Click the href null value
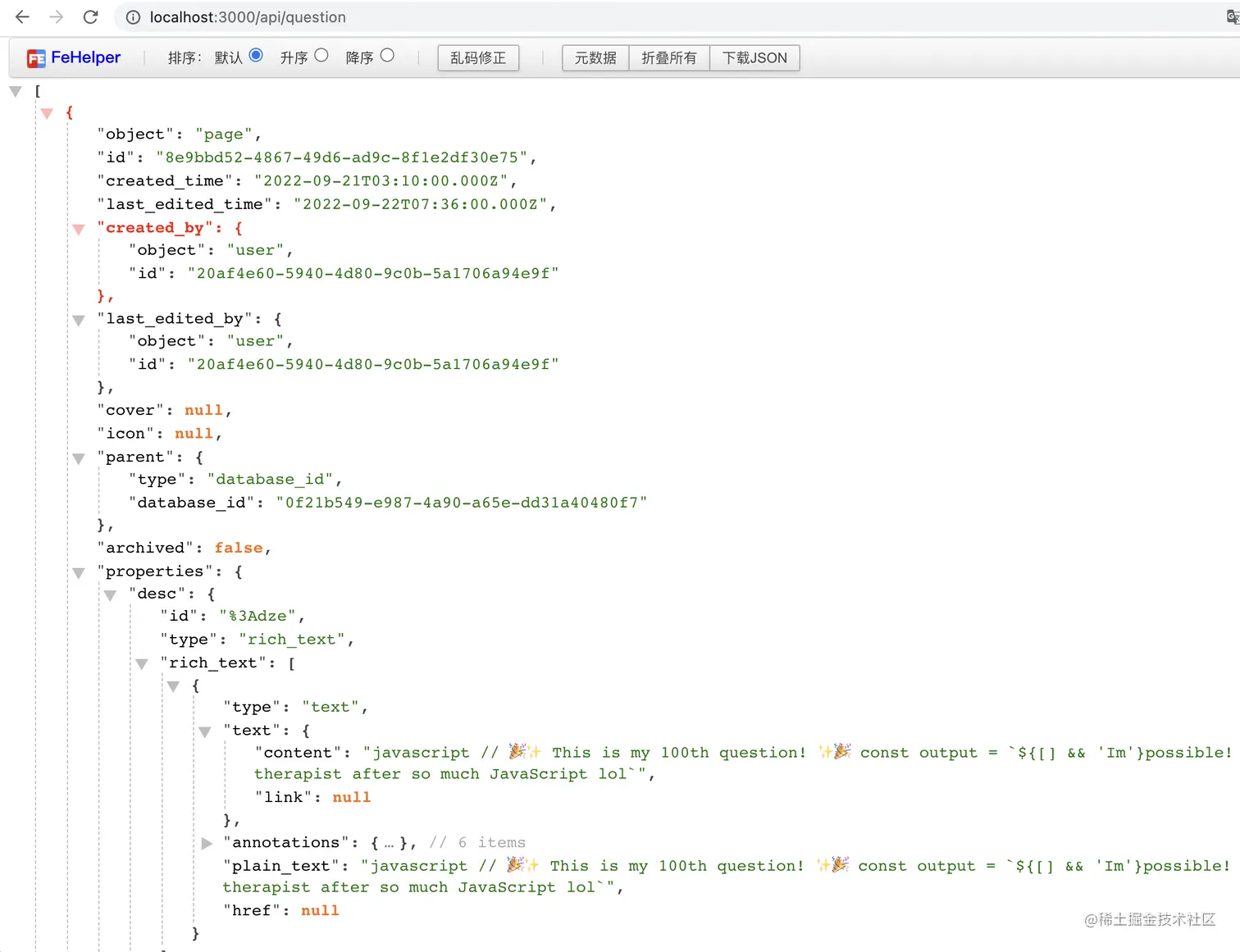1240x952 pixels. click(320, 910)
